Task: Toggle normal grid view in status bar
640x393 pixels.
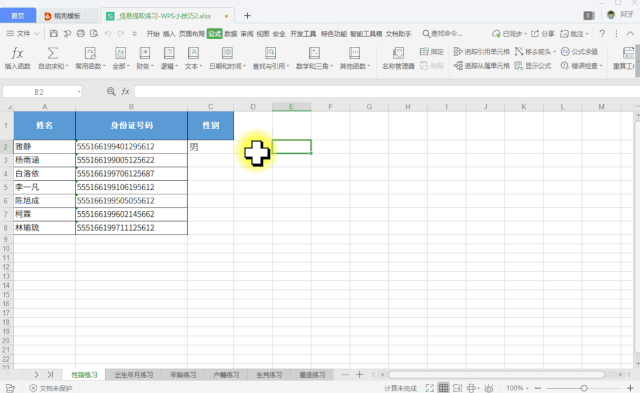Action: [x=443, y=388]
